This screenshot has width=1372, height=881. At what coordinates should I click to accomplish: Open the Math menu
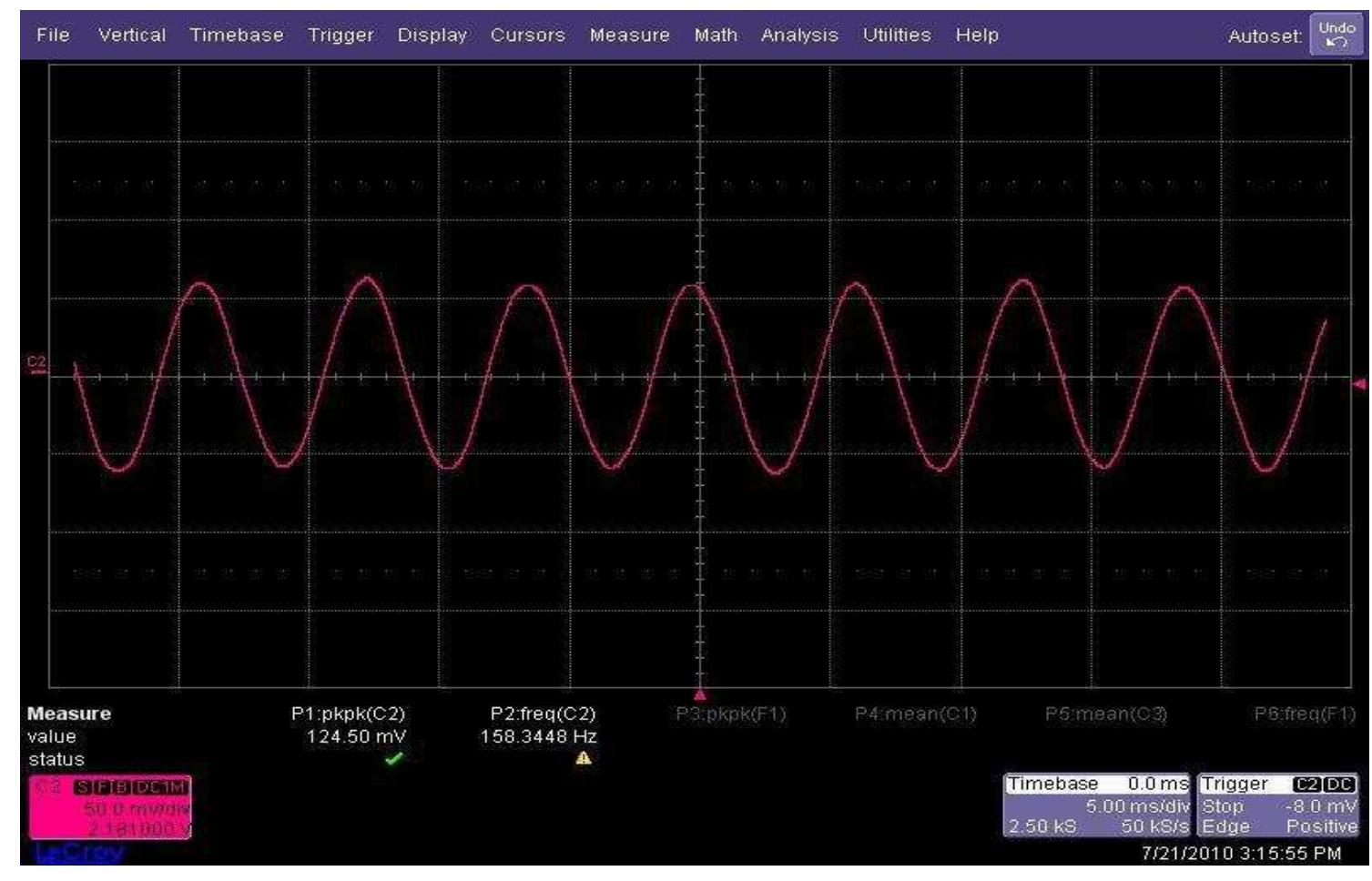(x=716, y=35)
